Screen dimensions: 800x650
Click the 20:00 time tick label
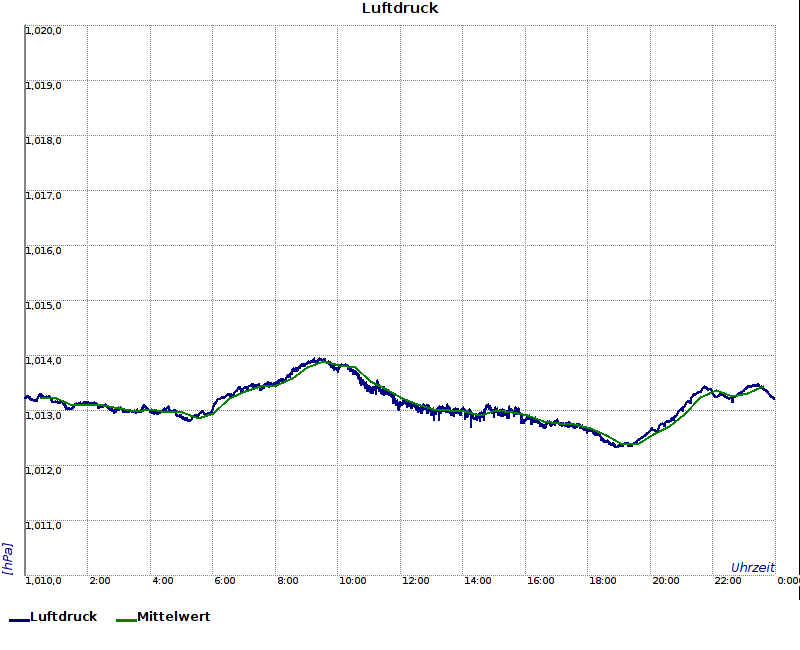point(666,581)
